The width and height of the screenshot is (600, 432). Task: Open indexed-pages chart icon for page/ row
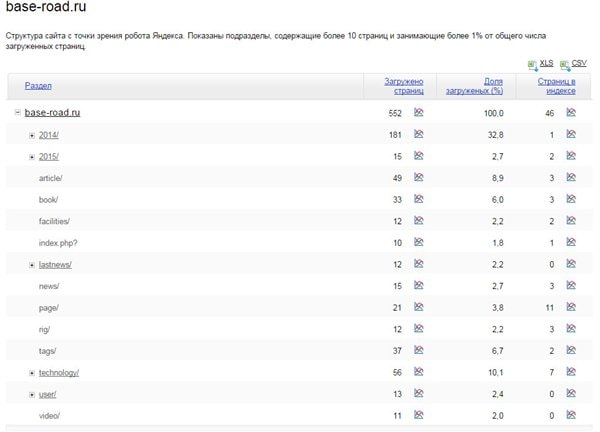571,308
